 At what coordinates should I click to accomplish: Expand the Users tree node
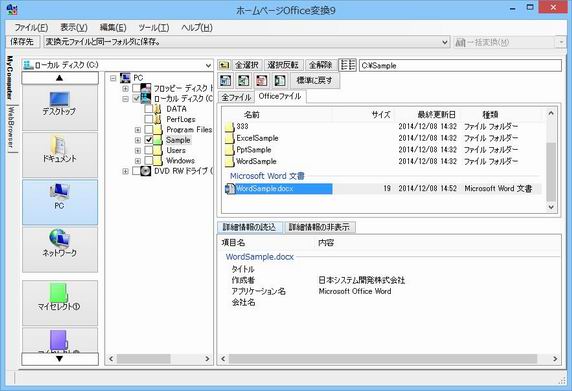[138, 150]
